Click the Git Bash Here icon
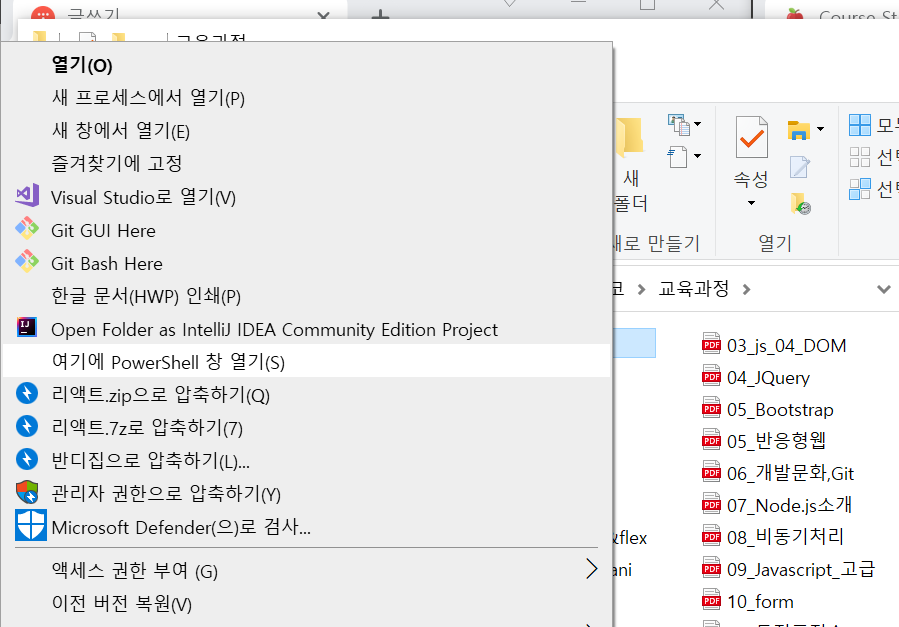Viewport: 899px width, 627px height. [27, 261]
